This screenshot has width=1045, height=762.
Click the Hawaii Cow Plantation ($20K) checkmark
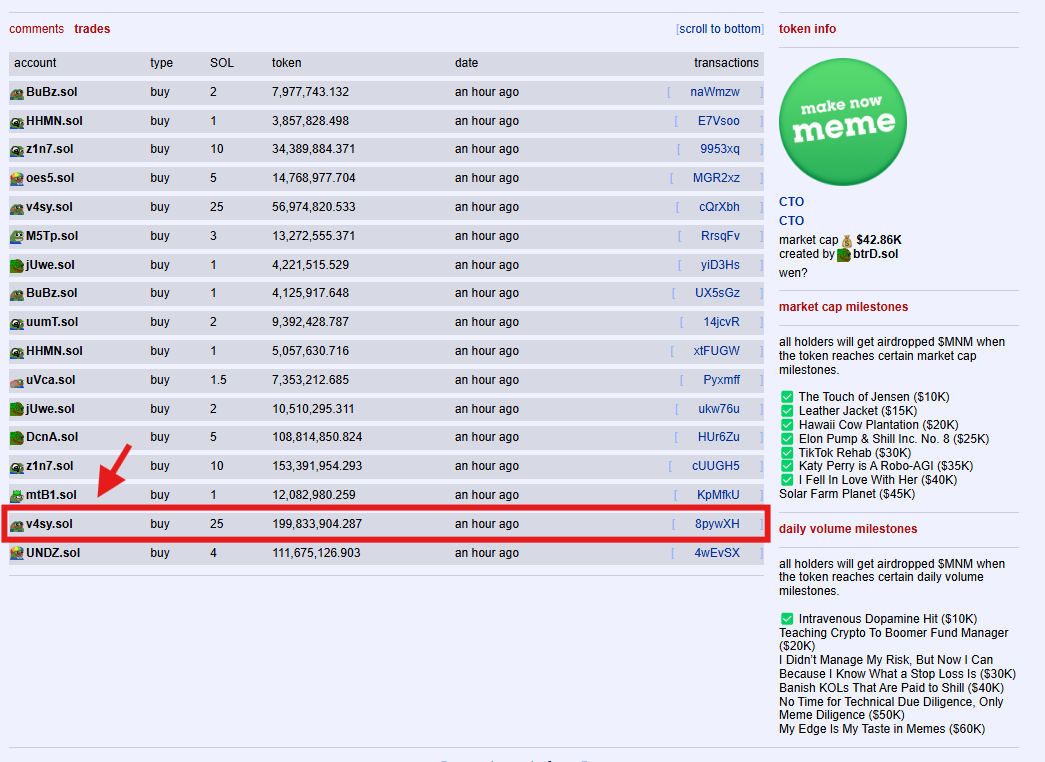tap(787, 425)
